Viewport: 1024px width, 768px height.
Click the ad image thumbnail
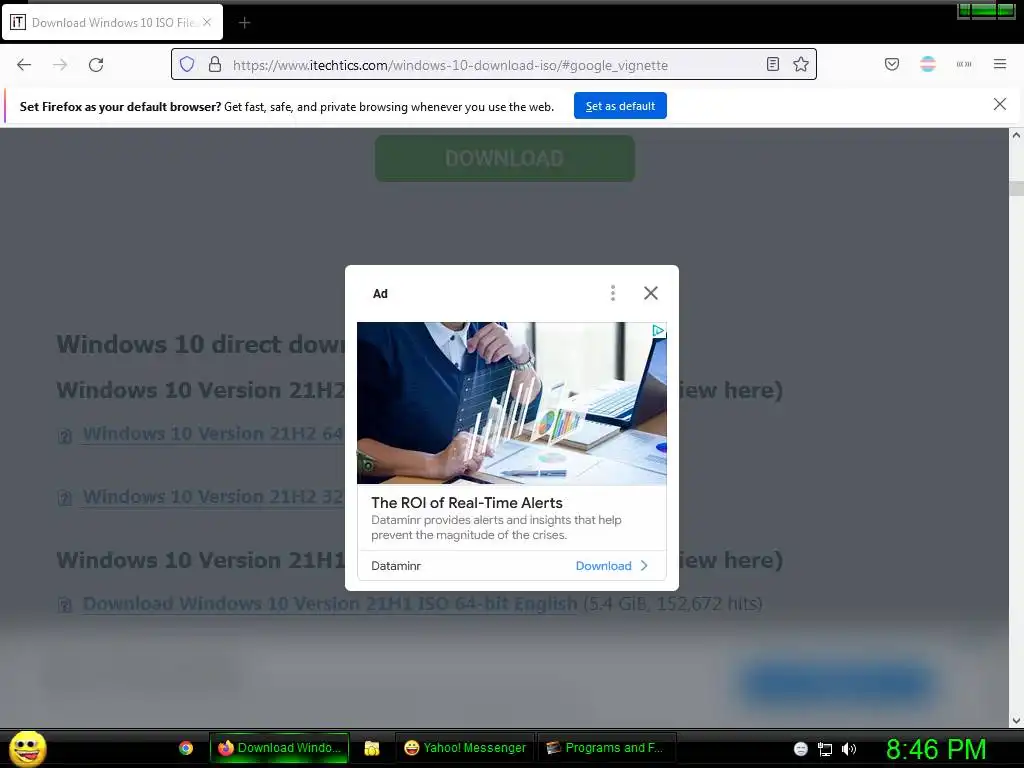click(x=511, y=403)
